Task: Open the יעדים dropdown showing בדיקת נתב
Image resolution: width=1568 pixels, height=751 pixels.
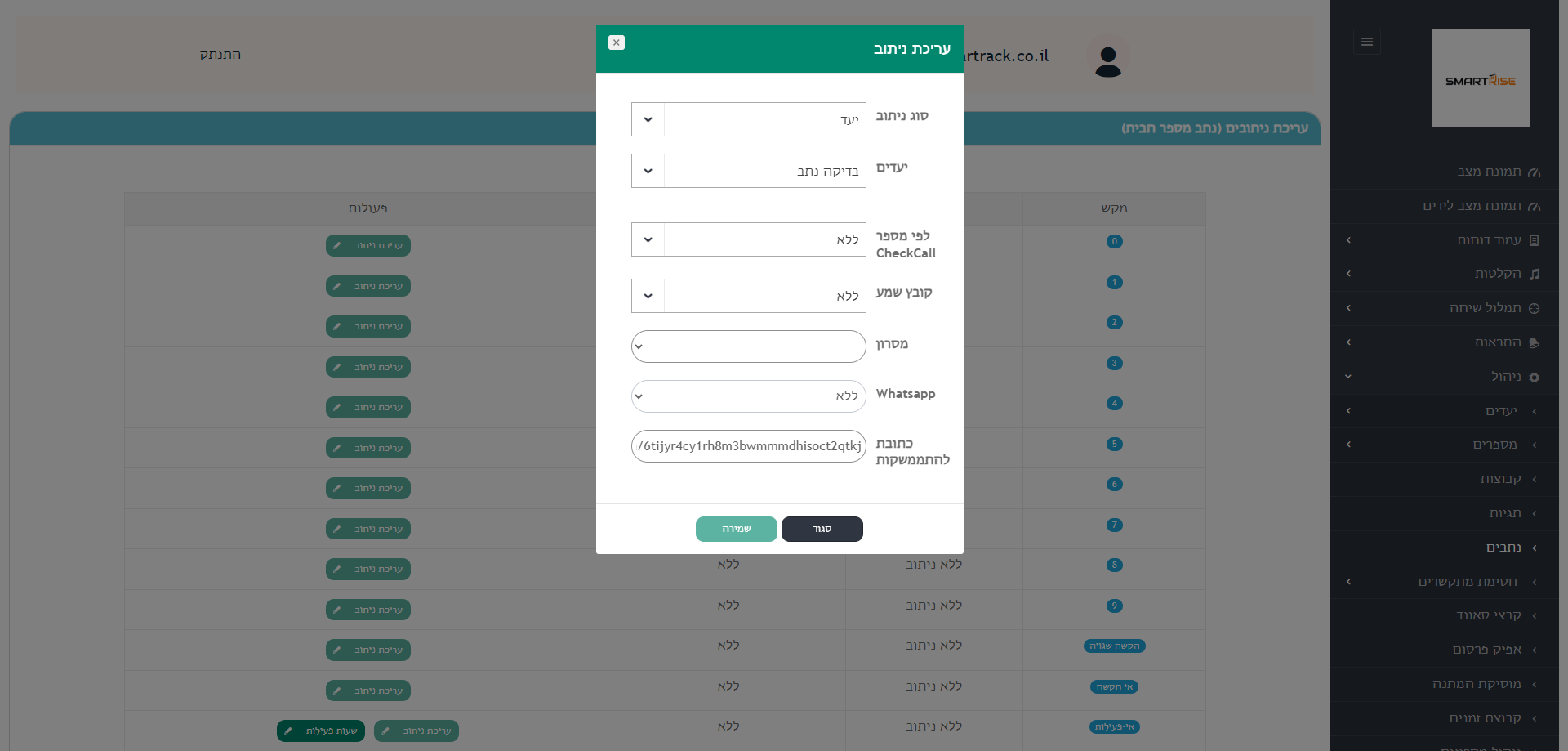Action: pos(748,171)
